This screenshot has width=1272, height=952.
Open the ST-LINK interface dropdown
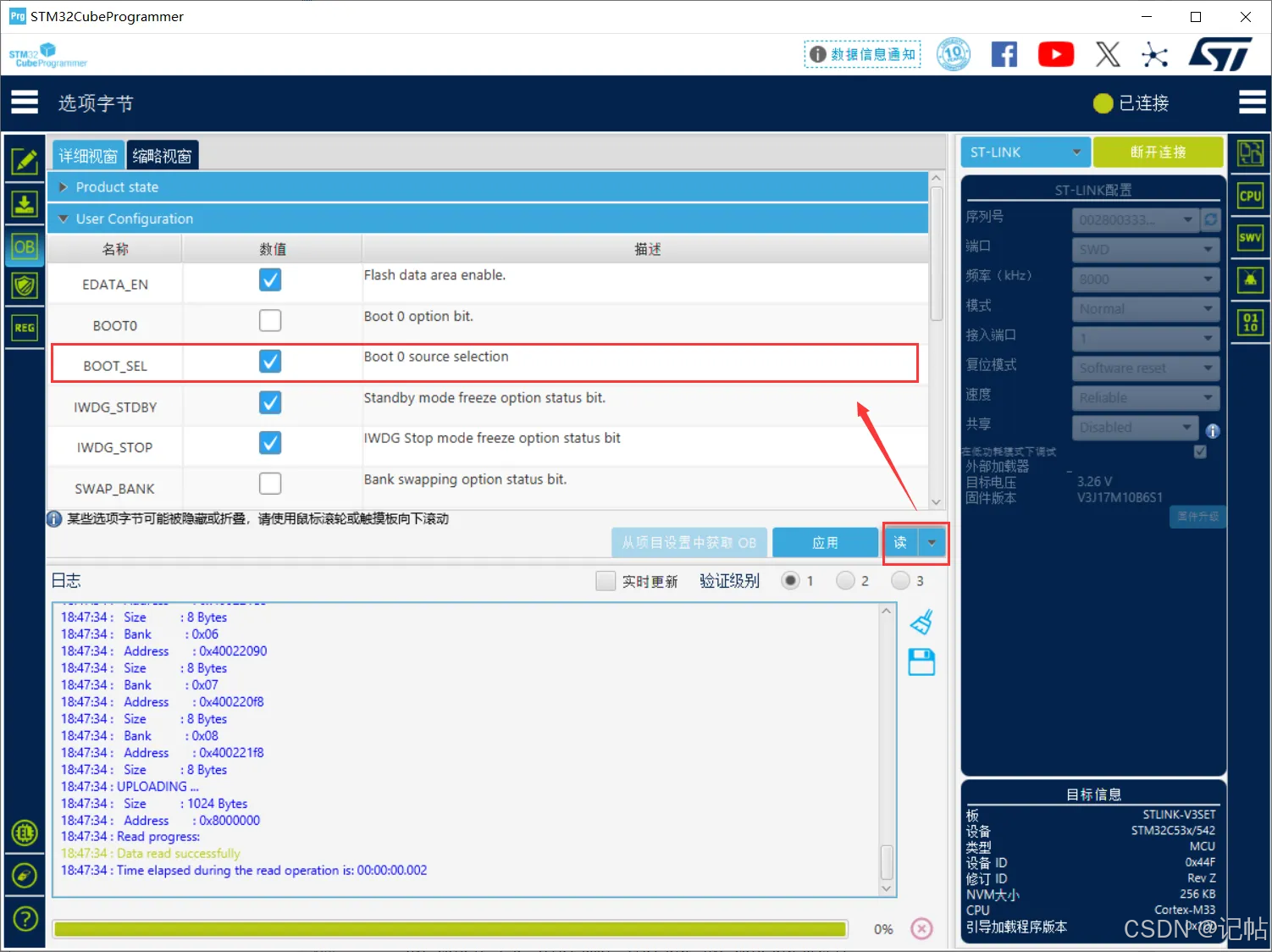pos(1026,152)
